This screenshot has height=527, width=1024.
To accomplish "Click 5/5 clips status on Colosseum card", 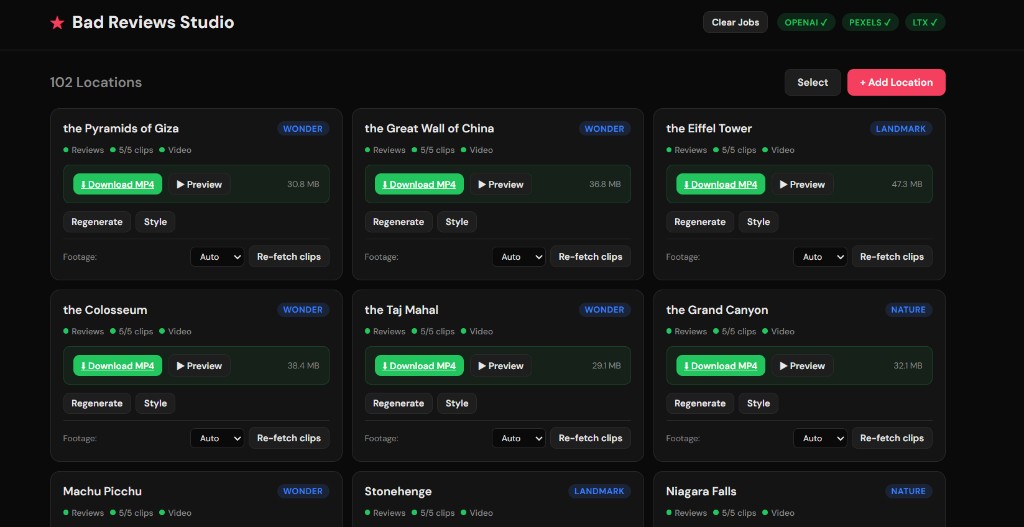I will (x=132, y=331).
